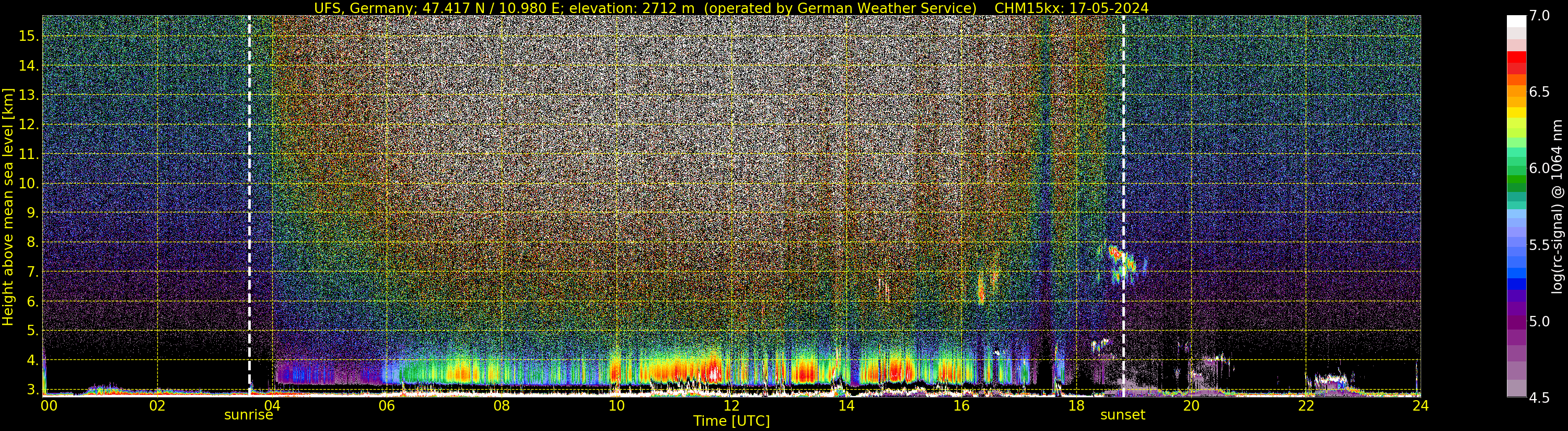The height and width of the screenshot is (431, 1568).
Task: Click the red cloud patch near 8 km at sunset
Action: point(1115,254)
